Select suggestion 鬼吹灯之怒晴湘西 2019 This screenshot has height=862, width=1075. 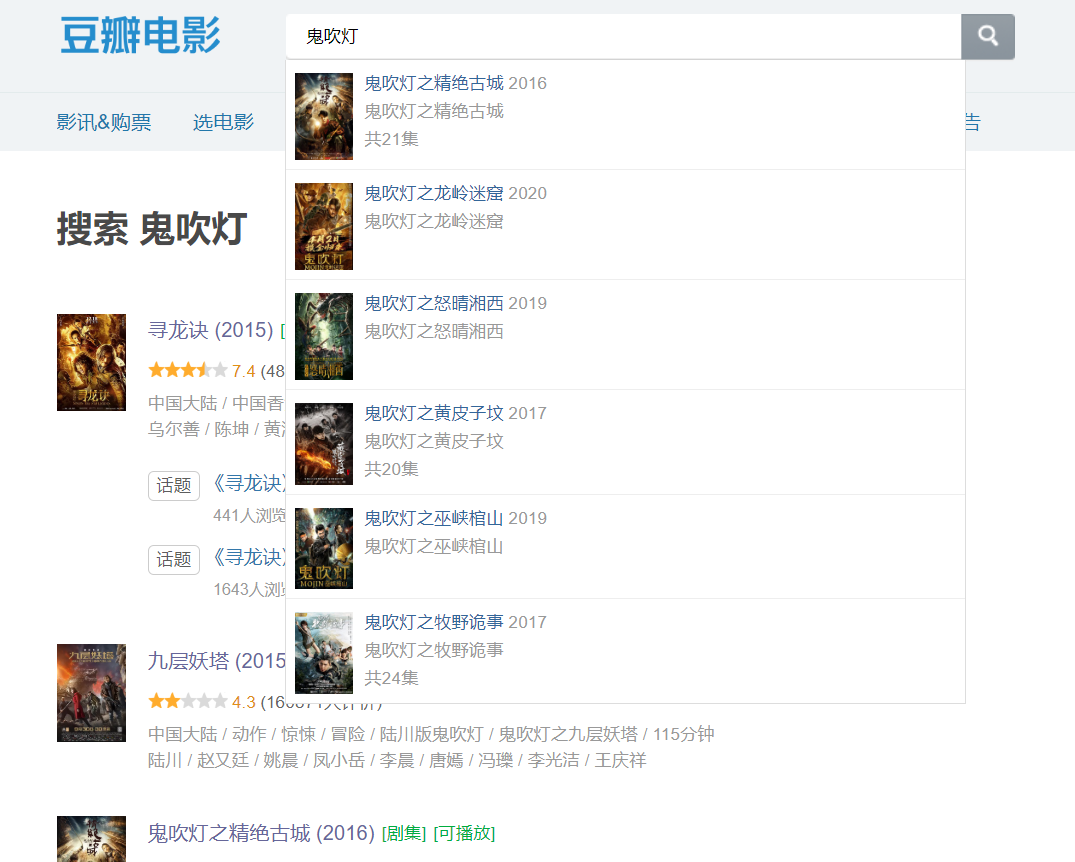[625, 335]
